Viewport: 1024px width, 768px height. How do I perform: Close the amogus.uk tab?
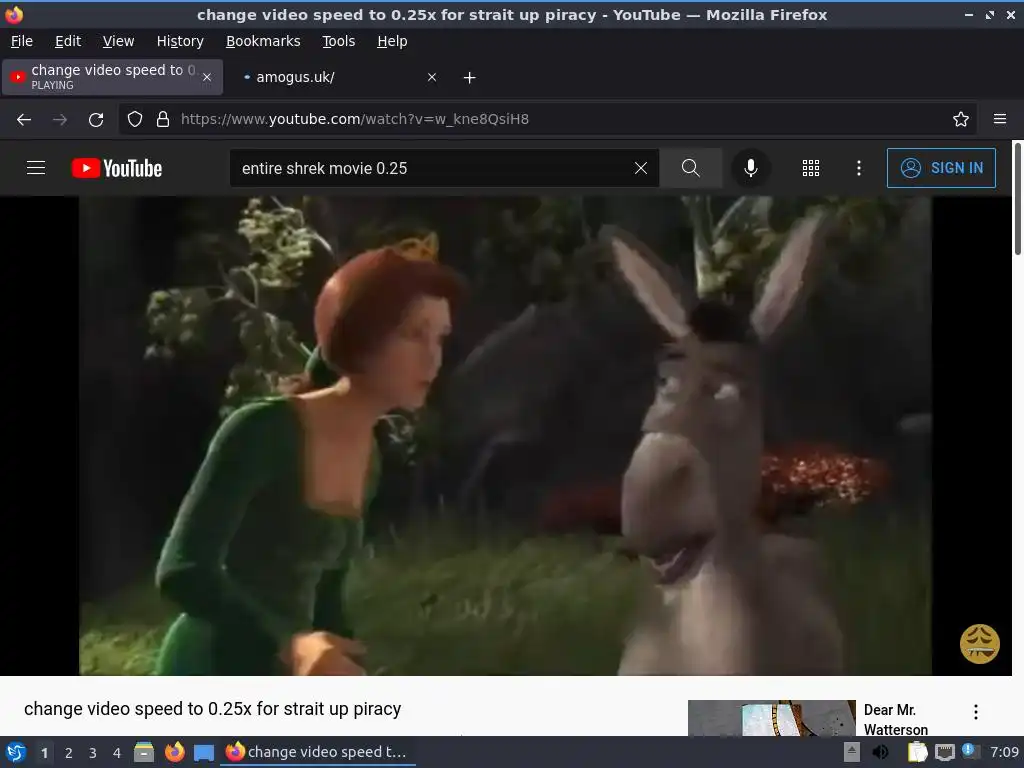click(x=432, y=77)
